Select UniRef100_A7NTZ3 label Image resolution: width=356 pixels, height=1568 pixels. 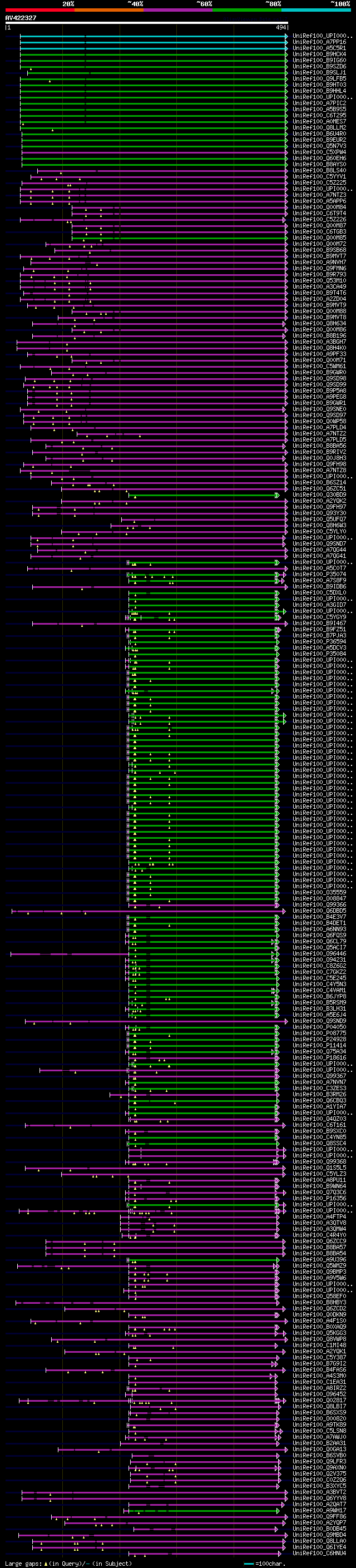(x=319, y=195)
